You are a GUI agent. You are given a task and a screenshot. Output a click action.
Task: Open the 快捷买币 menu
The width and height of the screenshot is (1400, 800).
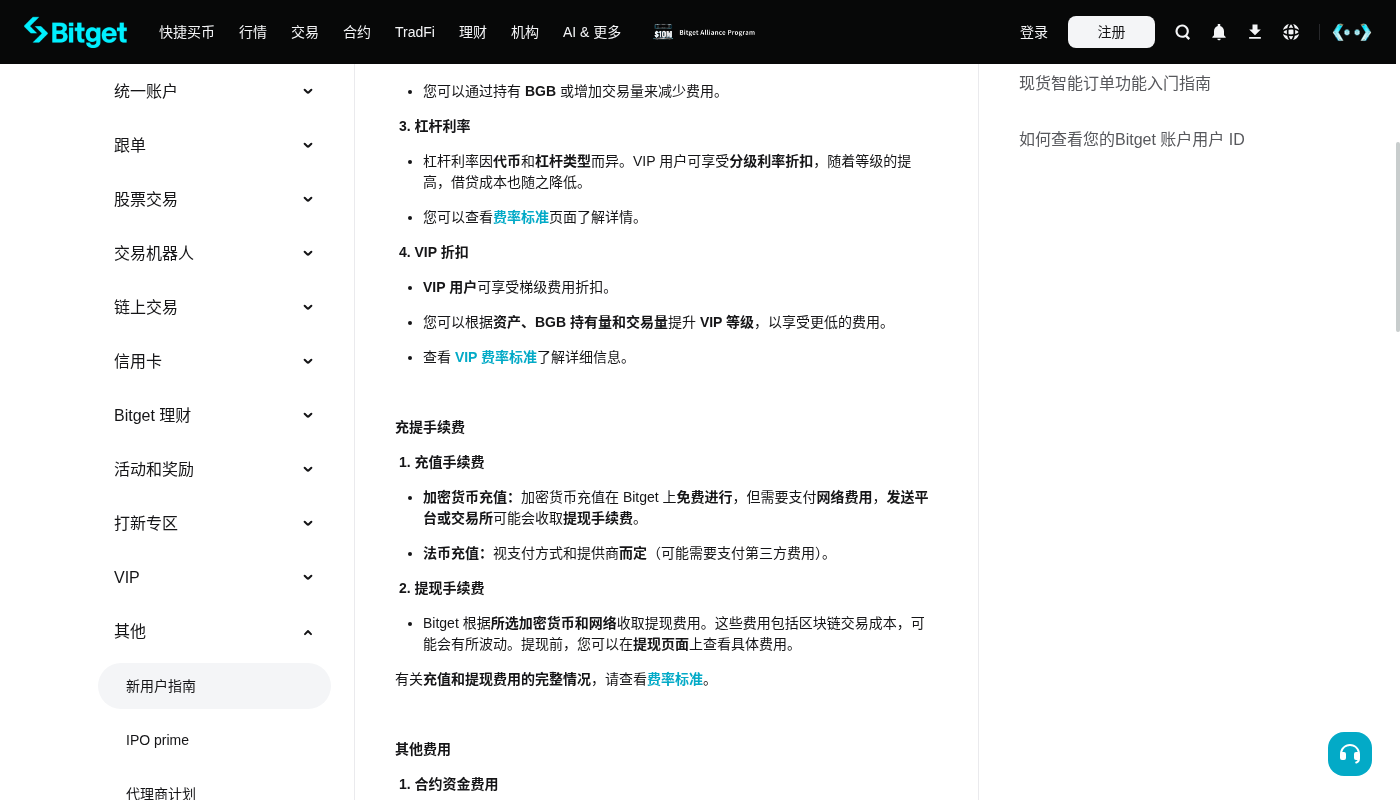pyautogui.click(x=187, y=32)
